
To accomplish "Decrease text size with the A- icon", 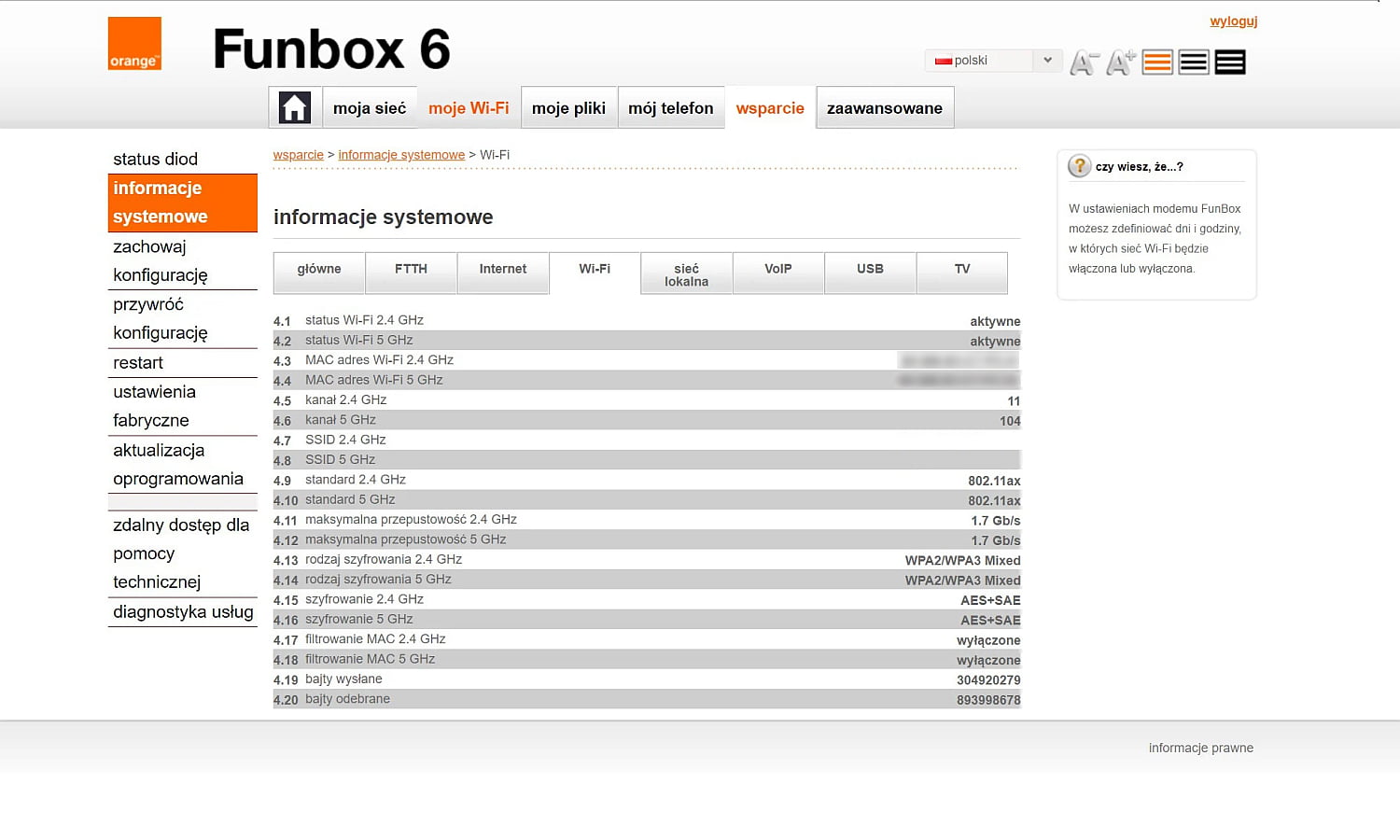I will (x=1083, y=62).
